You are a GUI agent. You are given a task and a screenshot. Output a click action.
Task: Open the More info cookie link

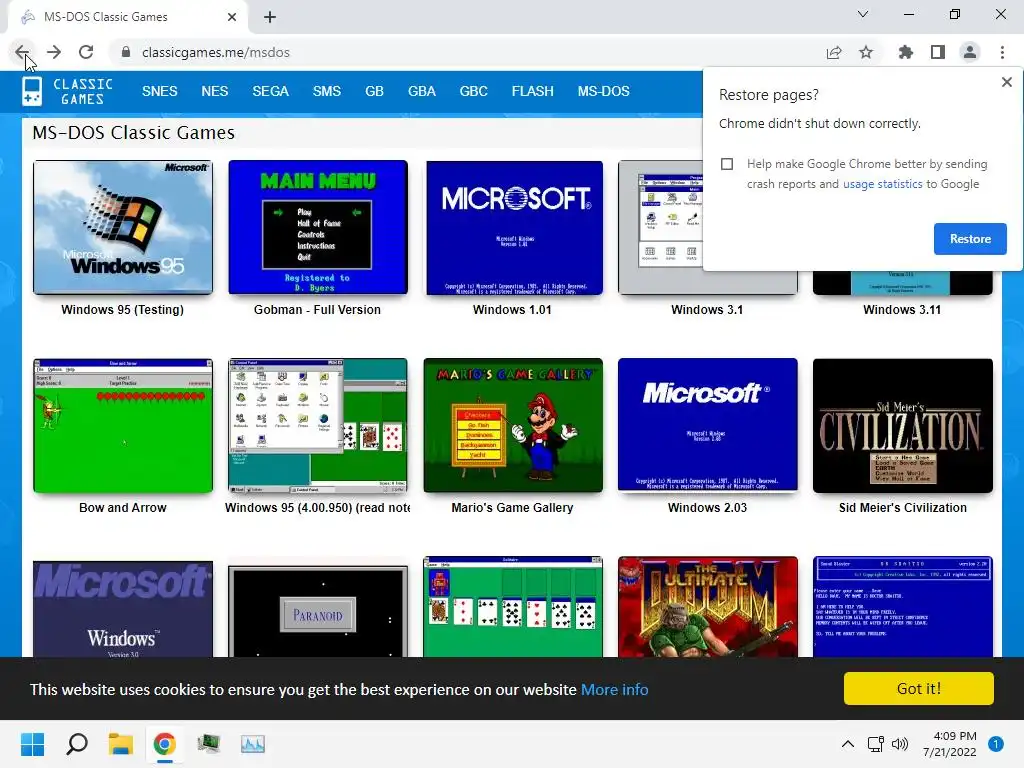(615, 690)
